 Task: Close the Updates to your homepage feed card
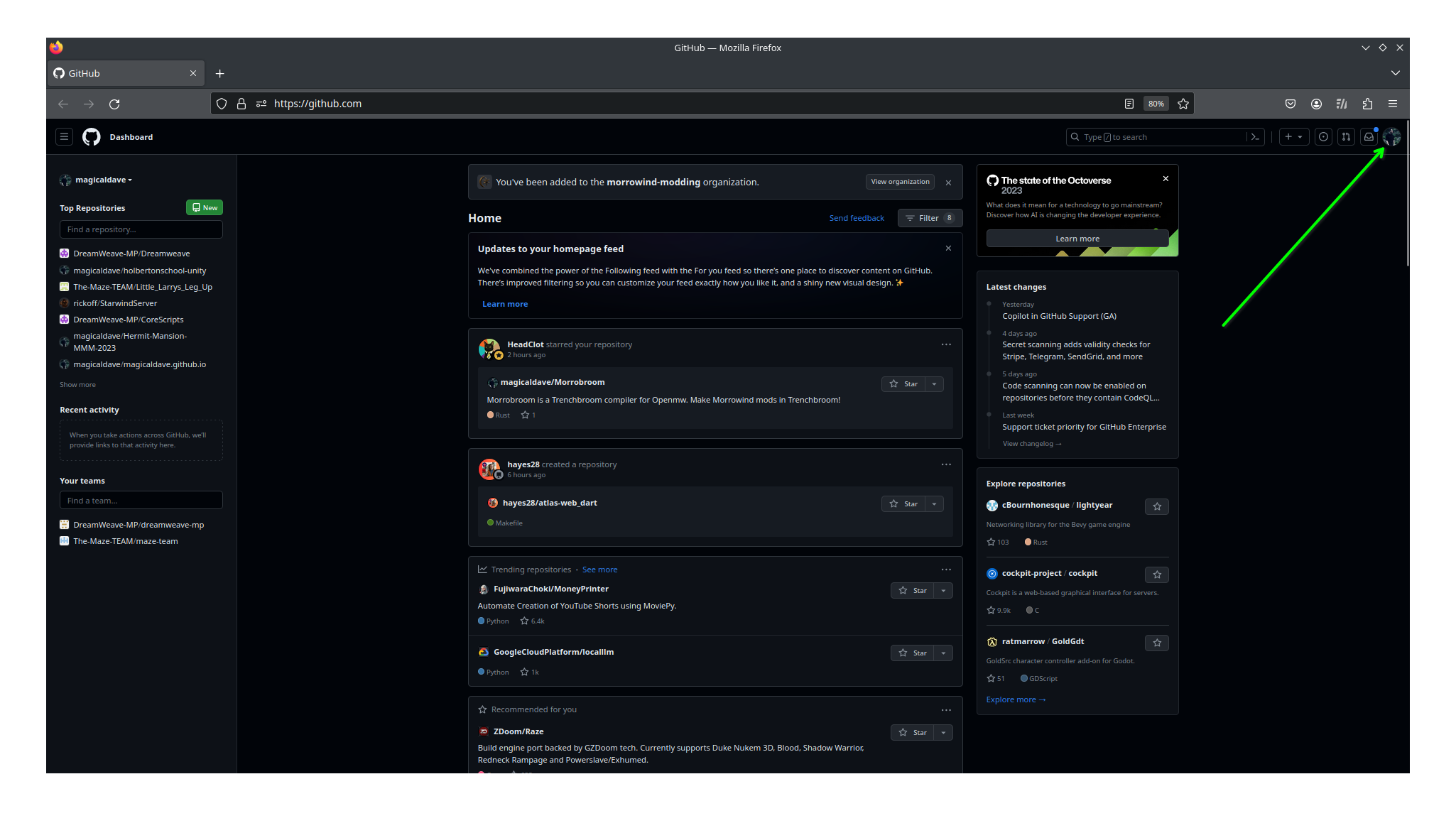click(x=948, y=248)
